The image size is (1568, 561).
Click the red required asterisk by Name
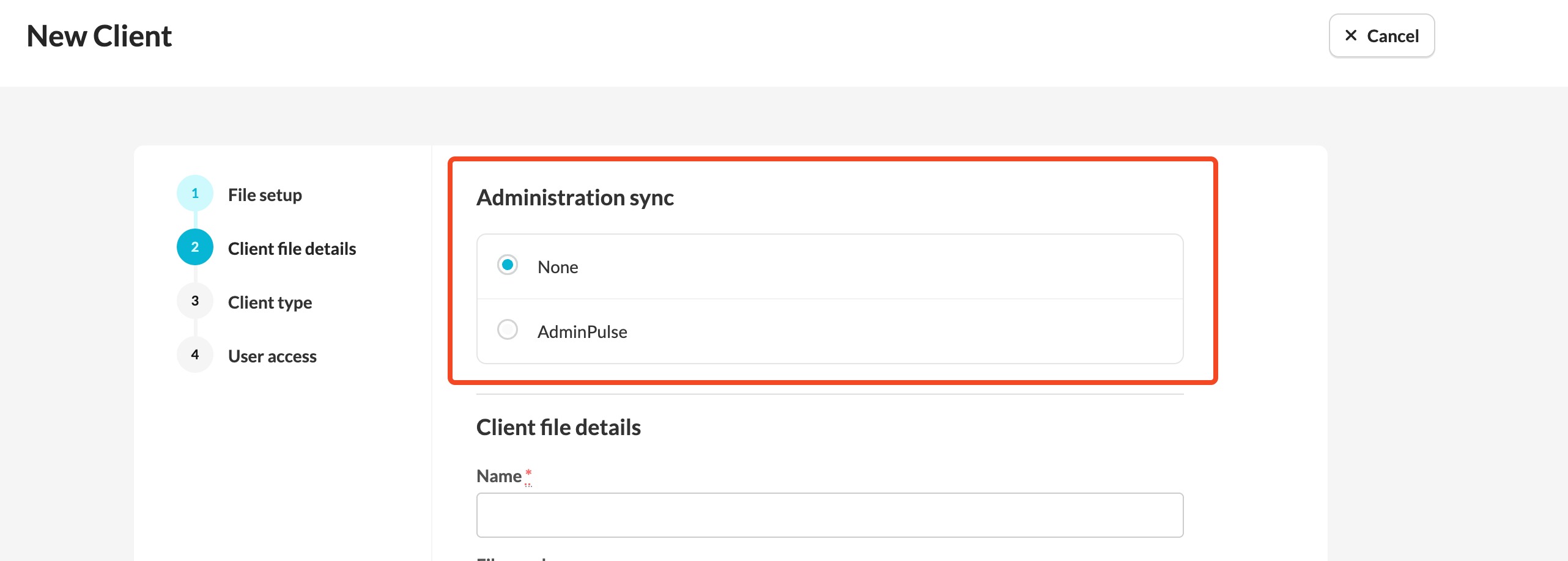(528, 472)
